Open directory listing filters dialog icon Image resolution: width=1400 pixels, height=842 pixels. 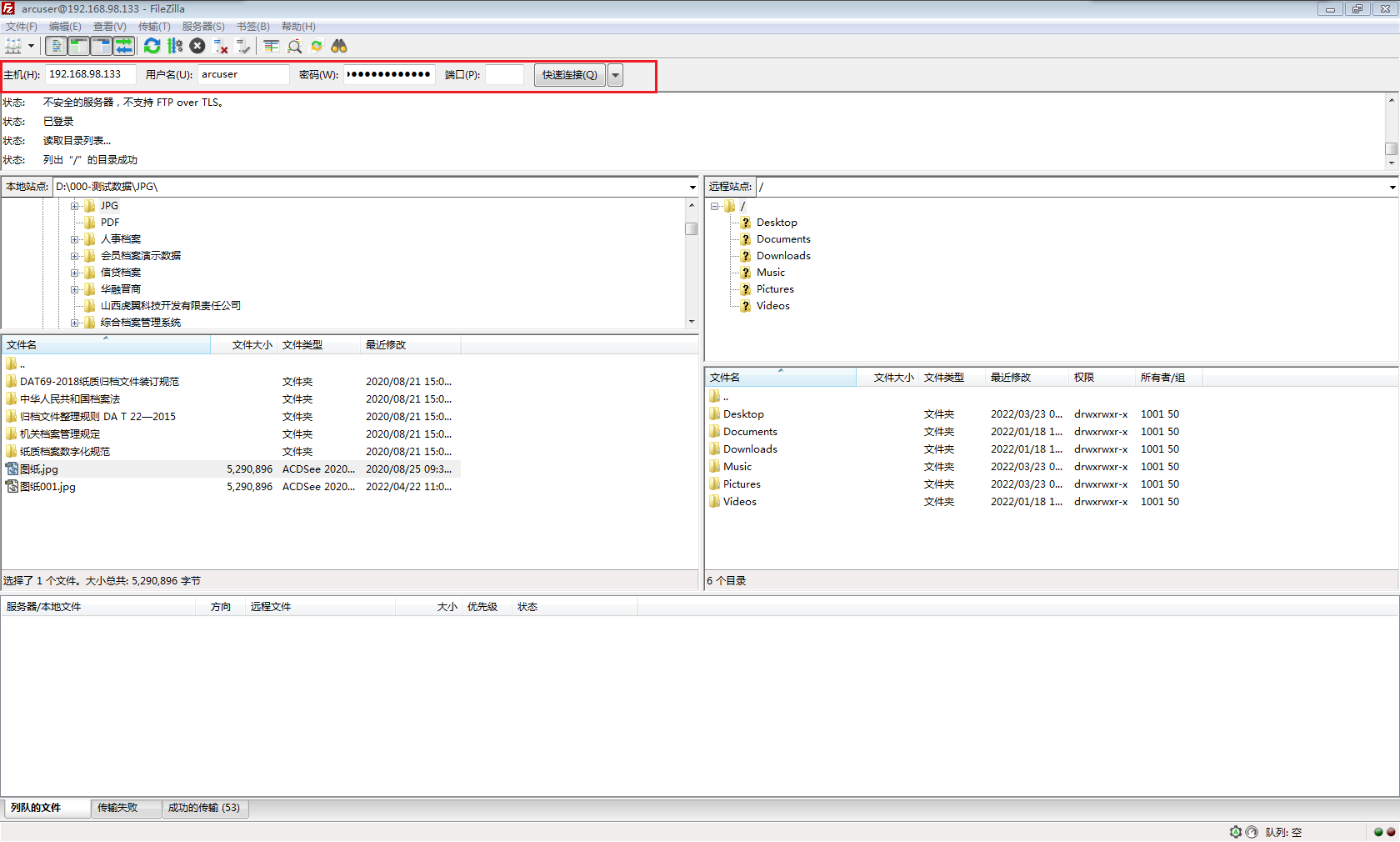pos(272,46)
